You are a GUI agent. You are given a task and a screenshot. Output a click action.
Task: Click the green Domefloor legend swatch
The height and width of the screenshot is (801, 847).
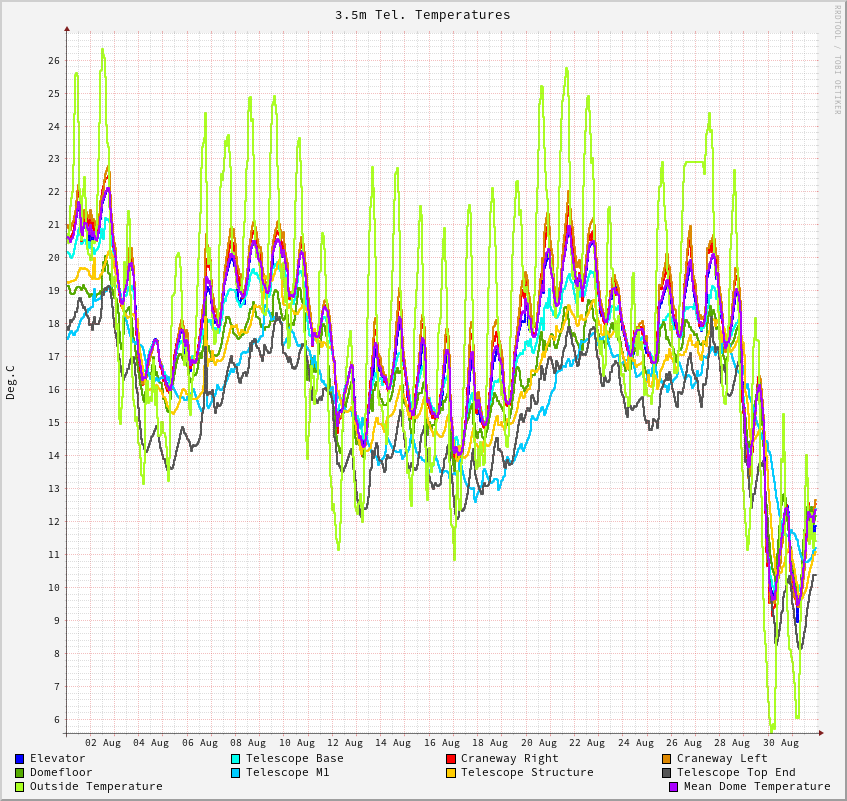click(19, 773)
